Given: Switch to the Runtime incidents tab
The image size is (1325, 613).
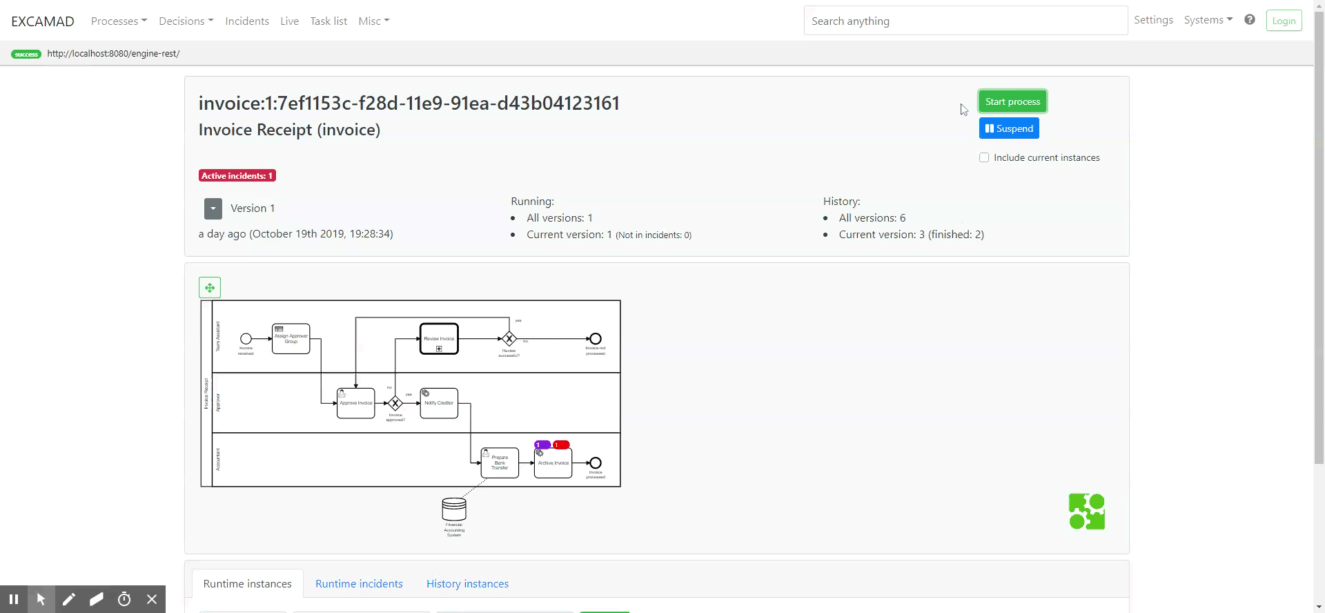Looking at the screenshot, I should coord(359,584).
